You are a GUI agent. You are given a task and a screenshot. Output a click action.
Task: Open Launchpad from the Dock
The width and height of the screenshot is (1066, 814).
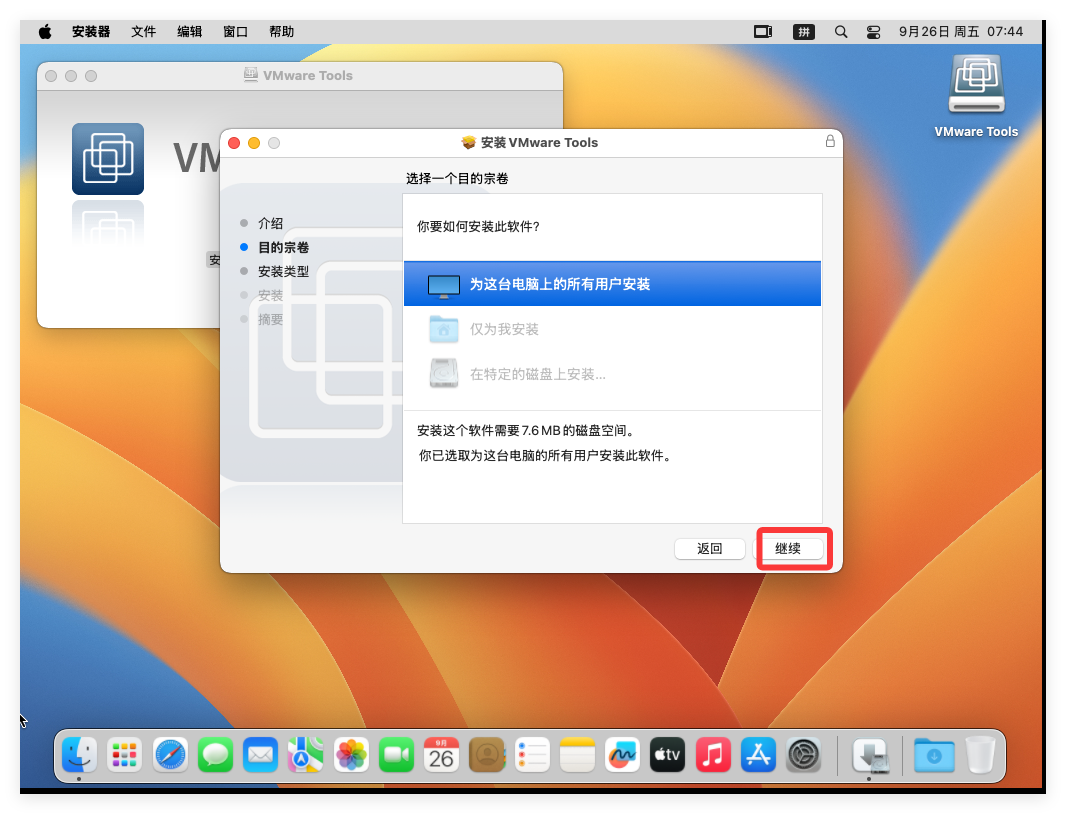[124, 755]
